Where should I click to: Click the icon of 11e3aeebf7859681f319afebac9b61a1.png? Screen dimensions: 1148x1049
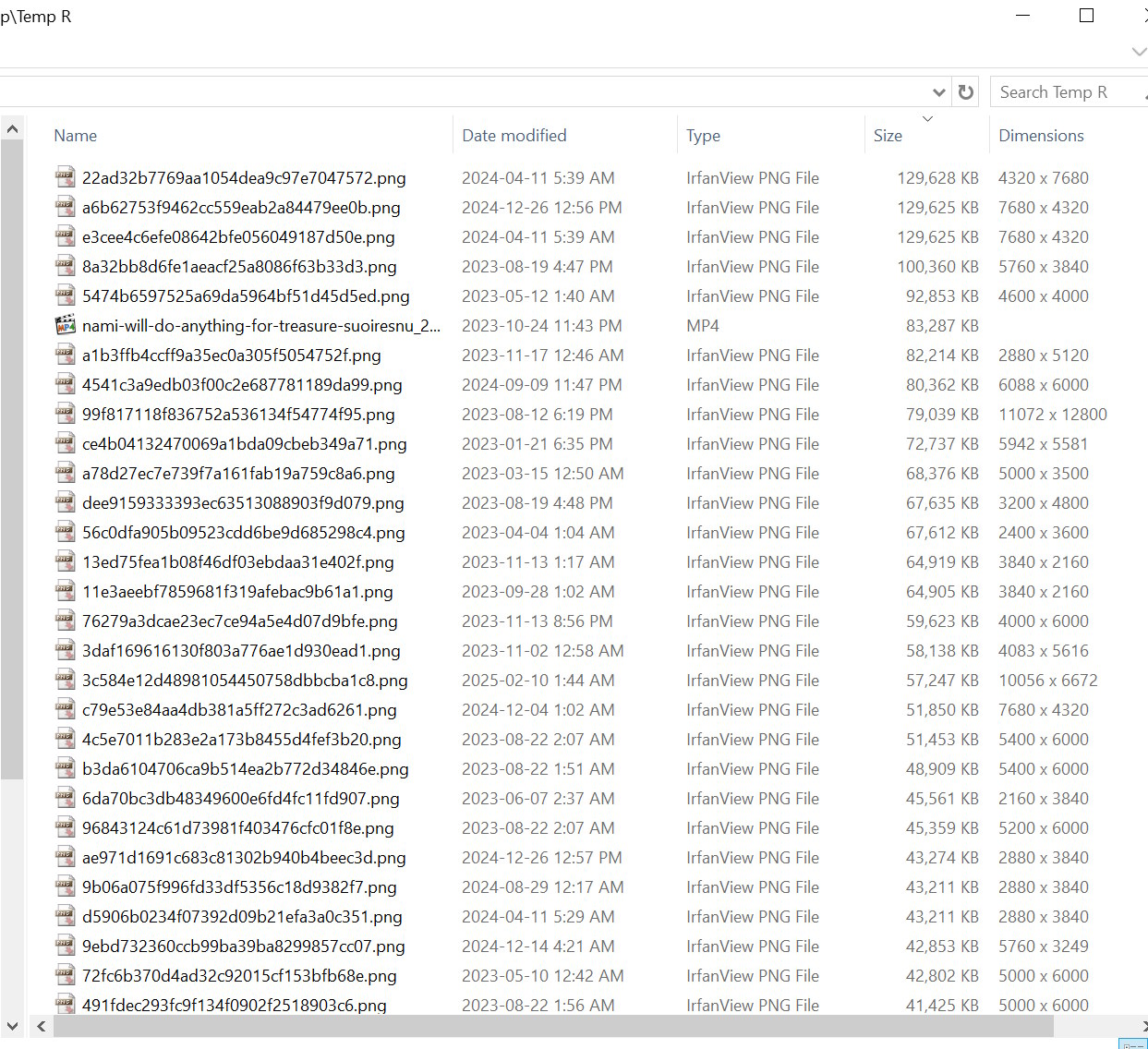pos(65,590)
